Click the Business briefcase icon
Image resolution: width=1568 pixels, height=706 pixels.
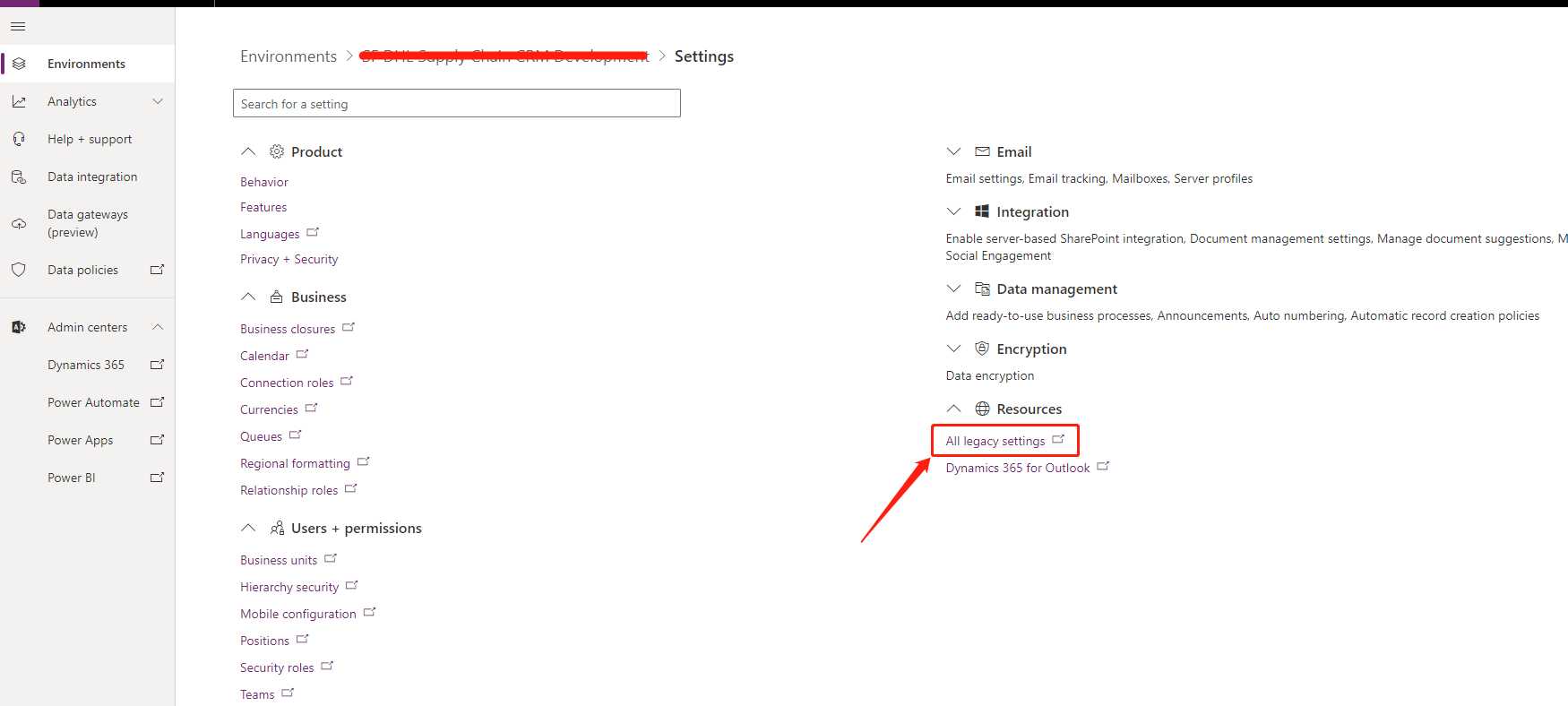277,297
